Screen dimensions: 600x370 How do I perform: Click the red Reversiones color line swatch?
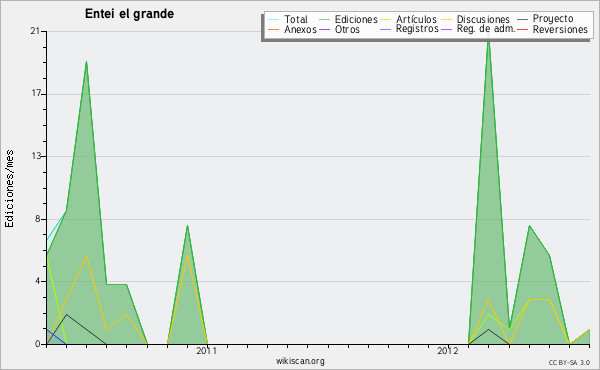click(x=522, y=29)
